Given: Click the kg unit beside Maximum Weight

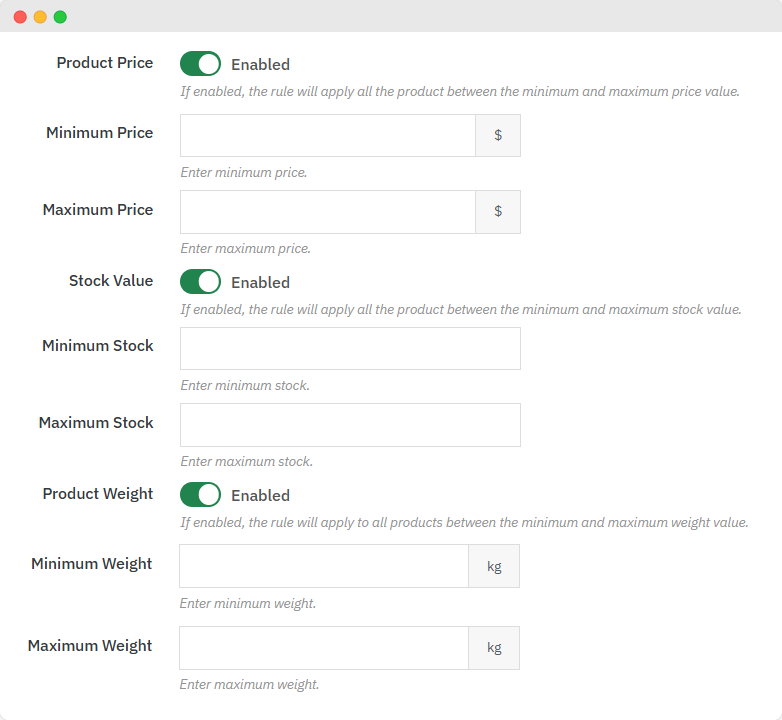Looking at the screenshot, I should pyautogui.click(x=494, y=648).
